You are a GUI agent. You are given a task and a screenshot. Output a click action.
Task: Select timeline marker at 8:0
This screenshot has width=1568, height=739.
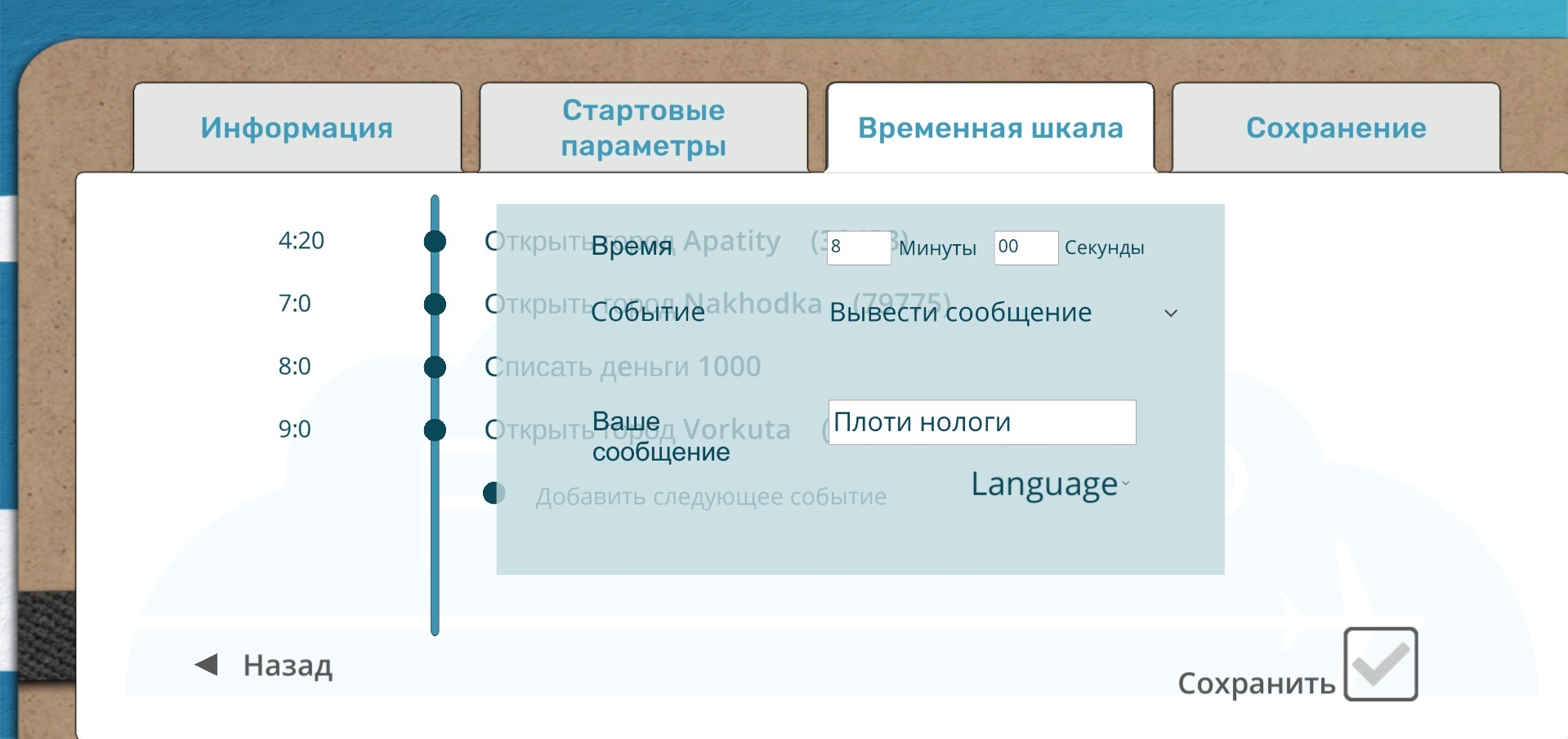(x=435, y=367)
